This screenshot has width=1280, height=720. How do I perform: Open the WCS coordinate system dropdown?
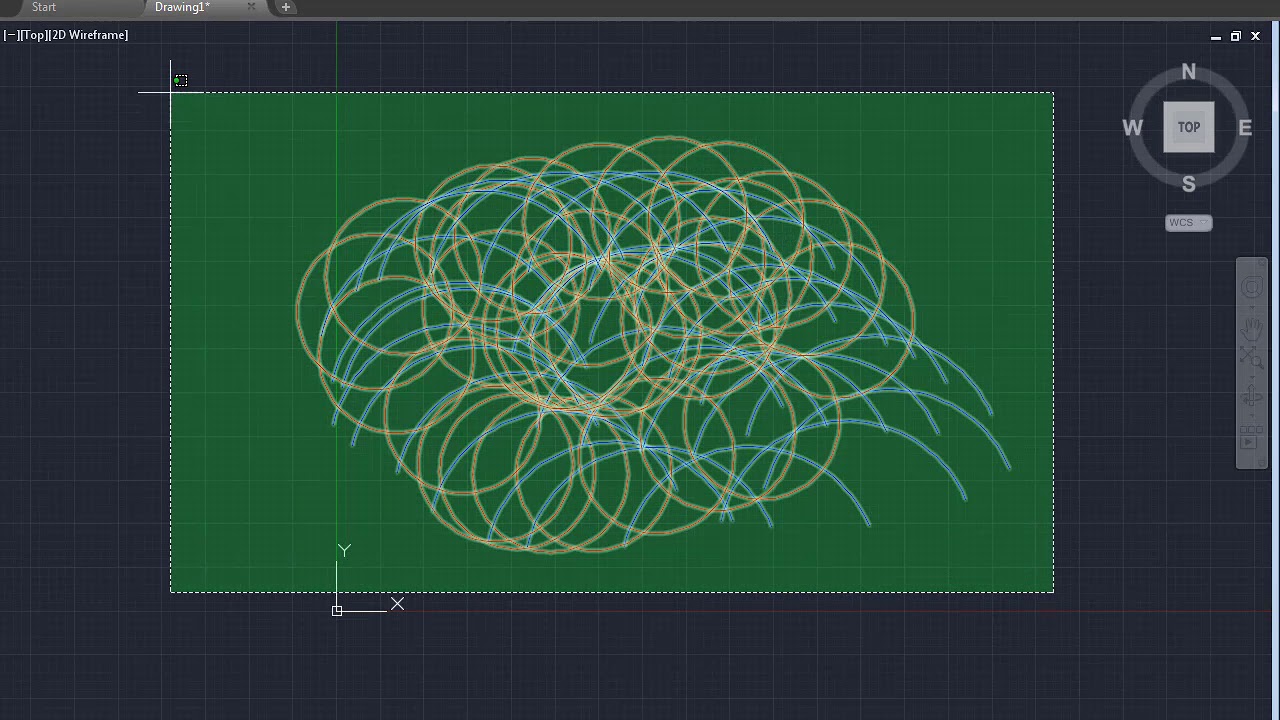point(1189,223)
